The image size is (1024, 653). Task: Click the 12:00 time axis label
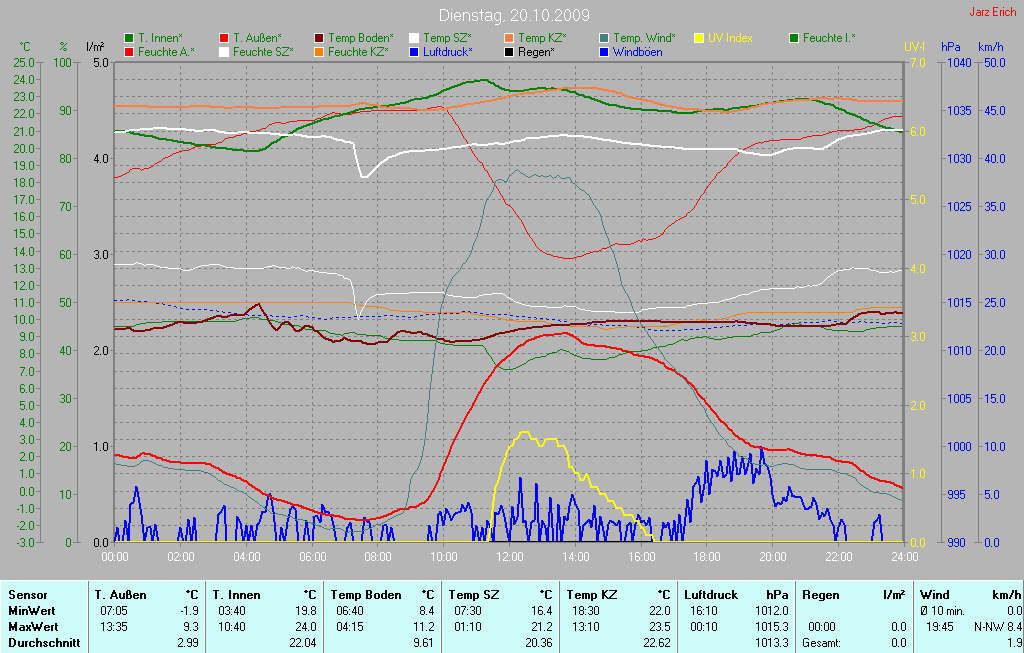coord(509,556)
